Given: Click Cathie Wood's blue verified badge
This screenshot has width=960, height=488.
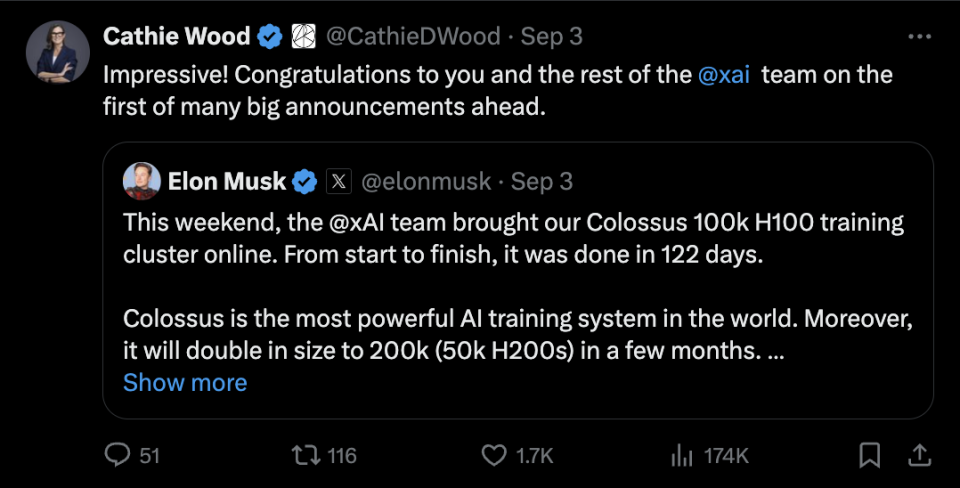Looking at the screenshot, I should click(x=269, y=37).
